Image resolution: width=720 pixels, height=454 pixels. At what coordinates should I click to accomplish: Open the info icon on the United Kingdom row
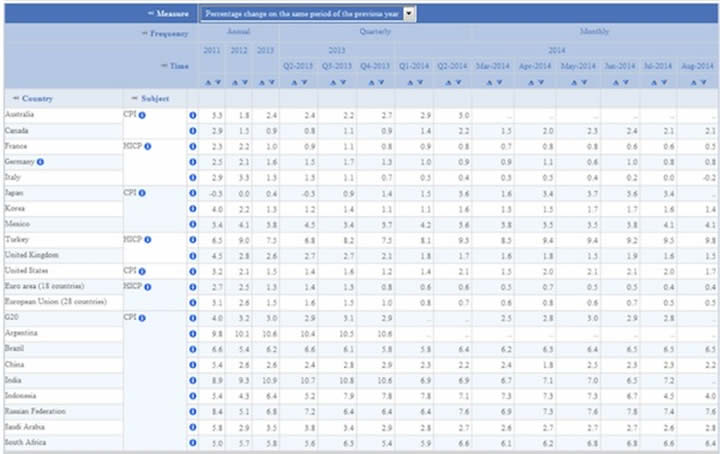[193, 256]
